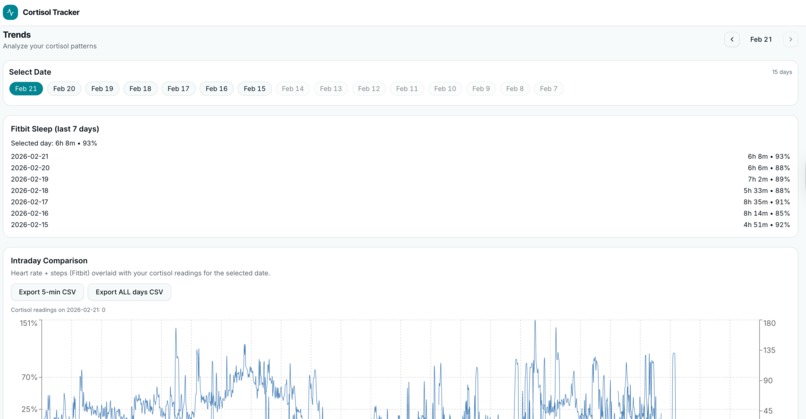The width and height of the screenshot is (806, 419).
Task: Select the Feb 16 date pill
Action: [x=216, y=88]
